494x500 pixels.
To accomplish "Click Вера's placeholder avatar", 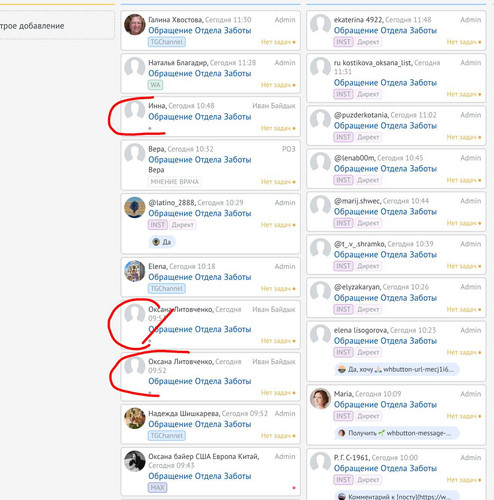I will [135, 154].
